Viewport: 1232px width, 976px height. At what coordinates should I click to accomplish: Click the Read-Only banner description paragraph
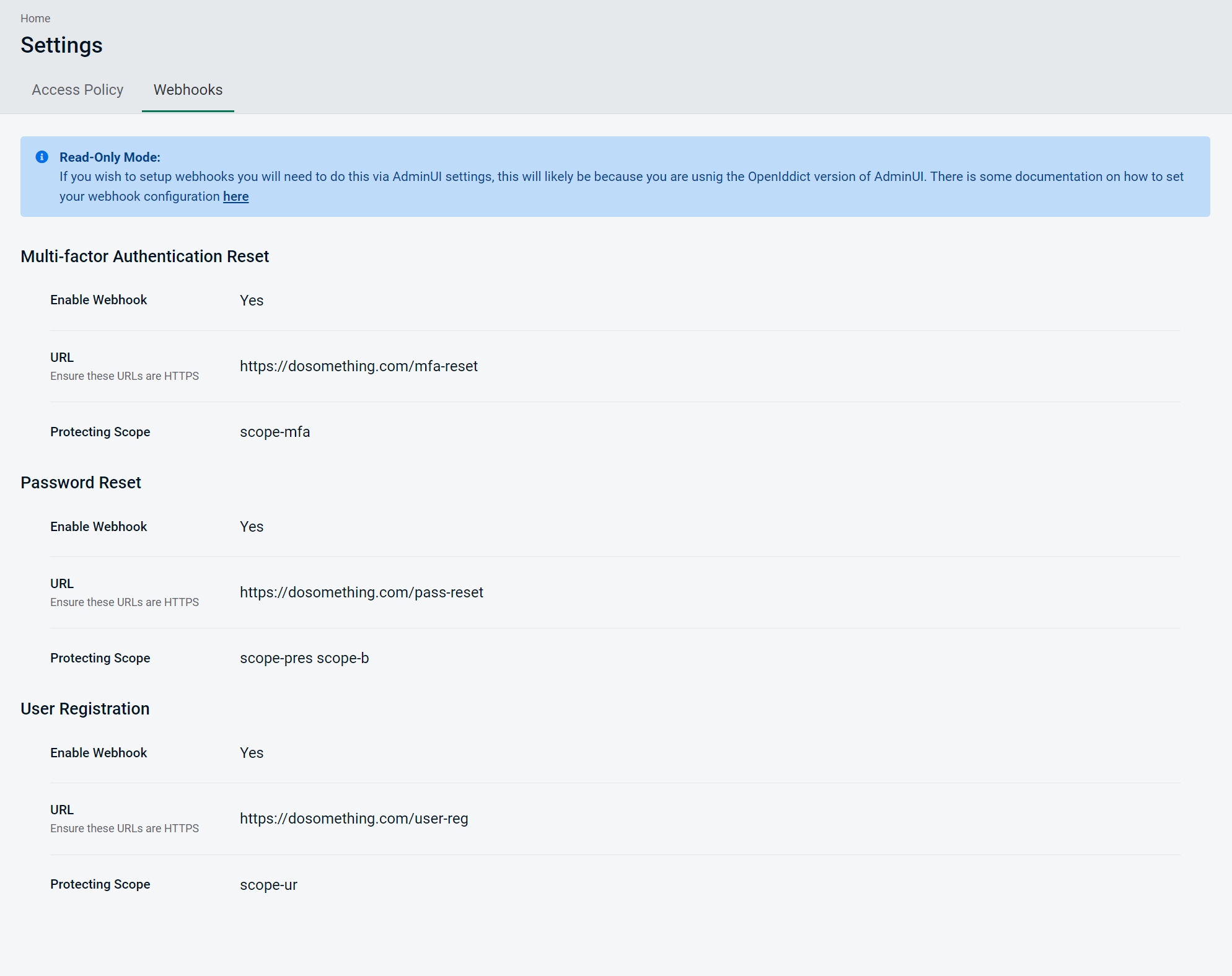tap(622, 187)
